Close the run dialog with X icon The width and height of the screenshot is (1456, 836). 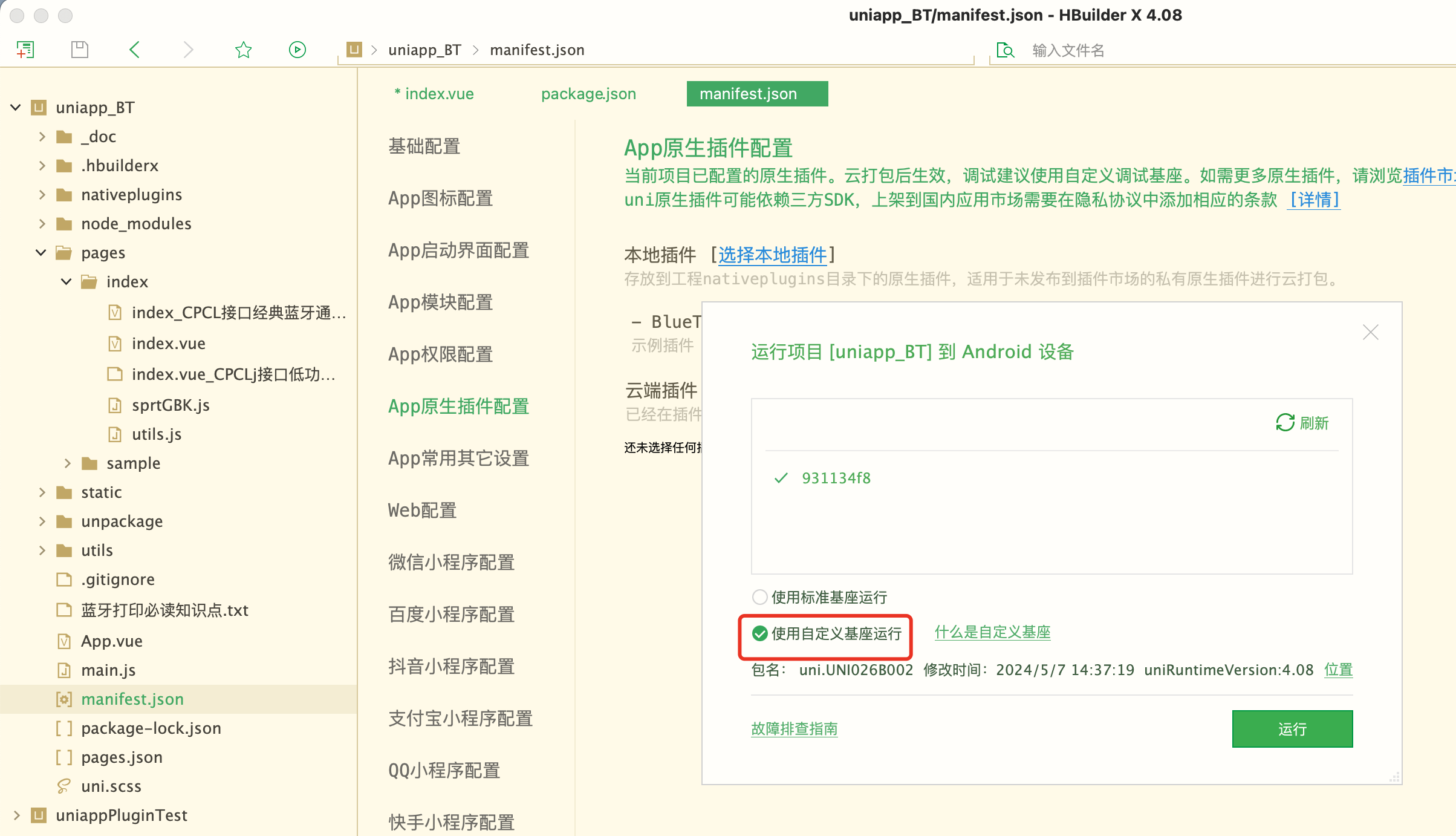pyautogui.click(x=1370, y=332)
